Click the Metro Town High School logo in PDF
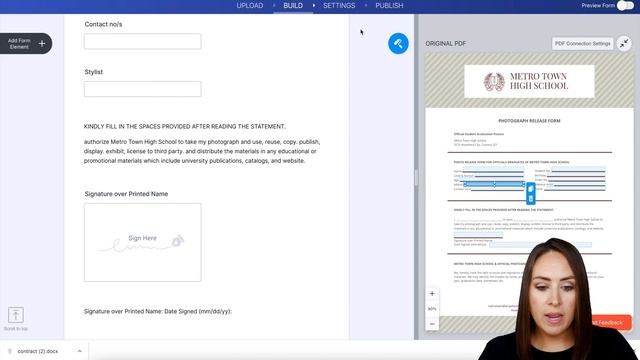Viewport: 640px width, 360px height. click(x=529, y=81)
